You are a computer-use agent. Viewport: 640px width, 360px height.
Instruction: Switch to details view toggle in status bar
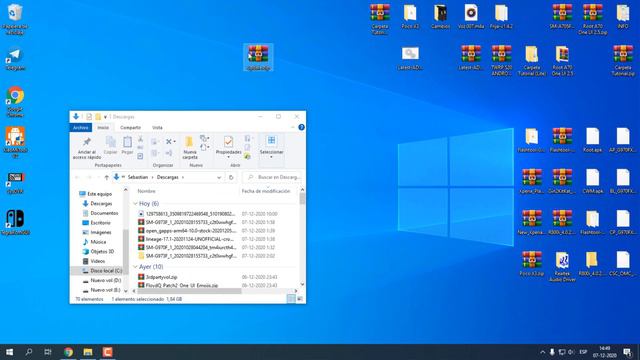tap(291, 299)
